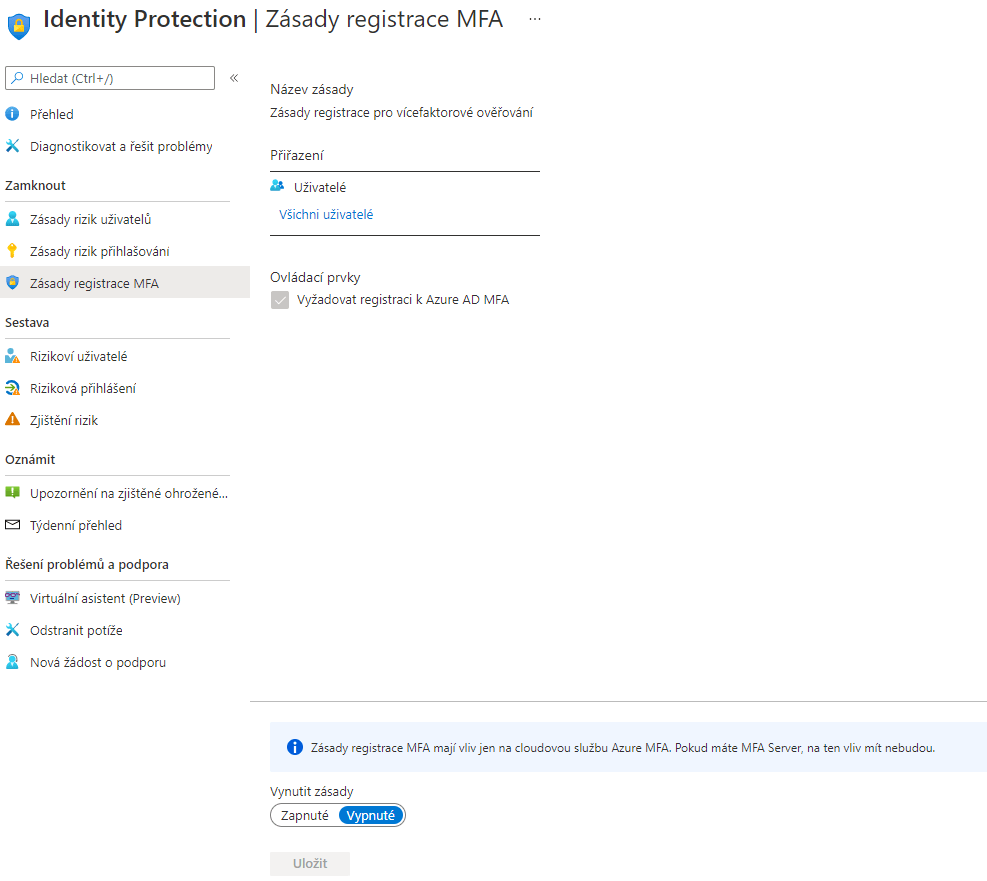Click the Přehled info icon in sidebar
The width and height of the screenshot is (987, 881).
point(13,114)
